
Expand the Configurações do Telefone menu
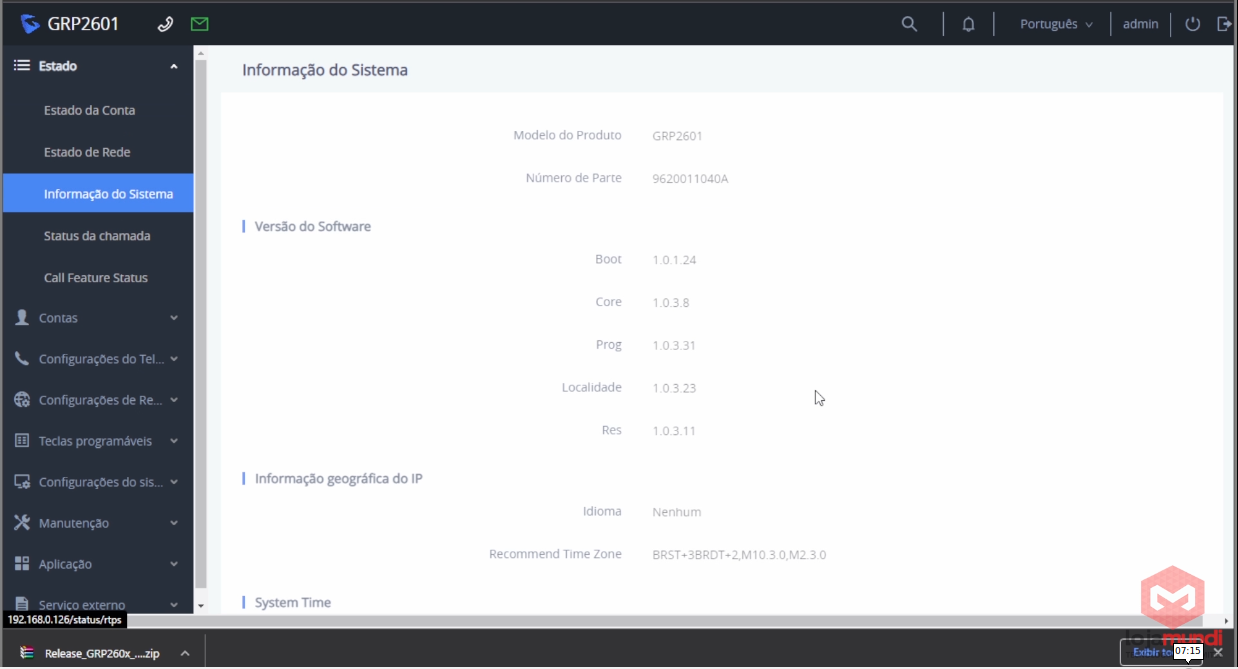click(x=174, y=359)
